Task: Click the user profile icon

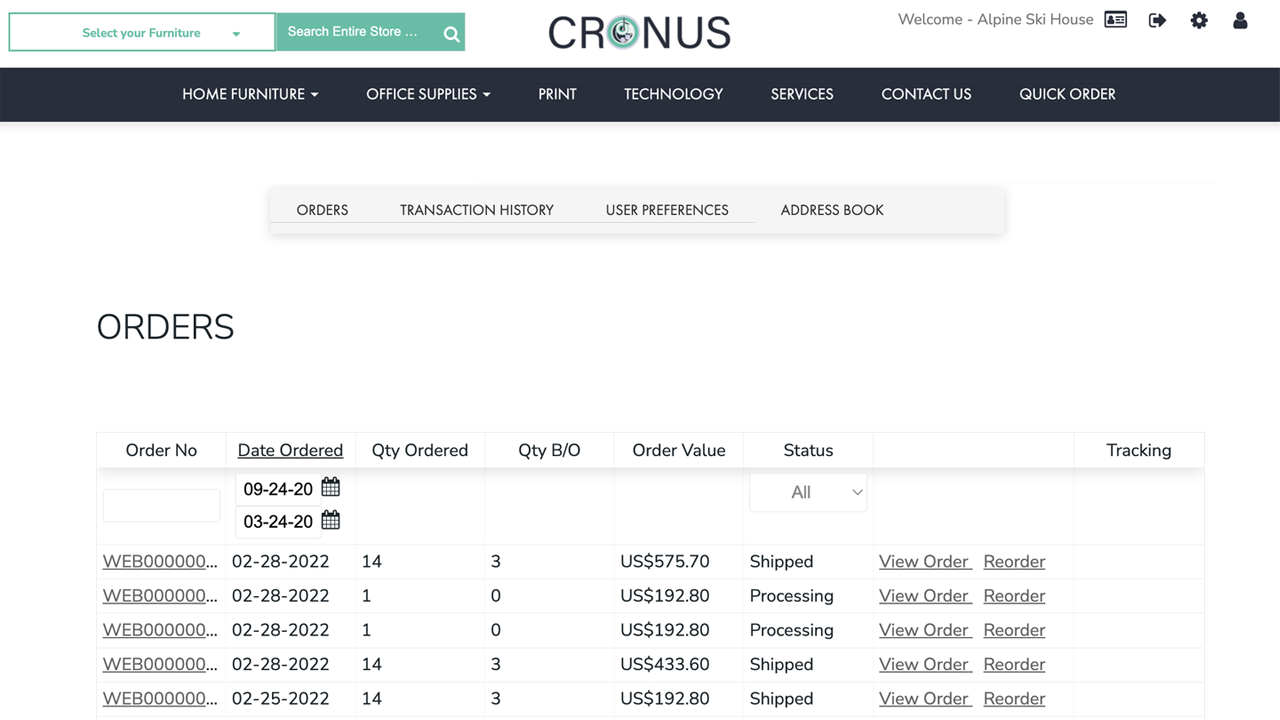Action: coord(1240,20)
